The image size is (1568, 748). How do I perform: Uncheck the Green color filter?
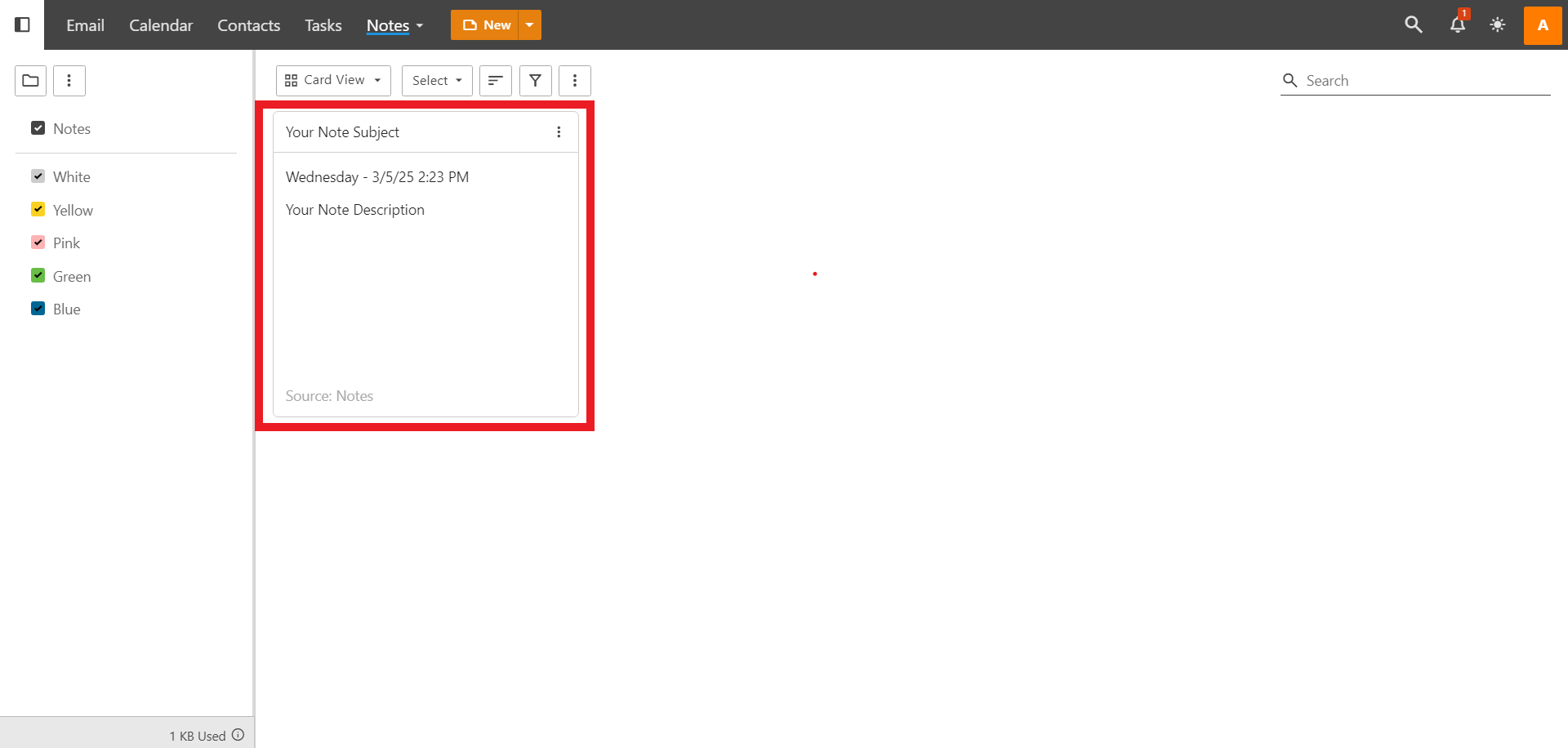coord(38,276)
